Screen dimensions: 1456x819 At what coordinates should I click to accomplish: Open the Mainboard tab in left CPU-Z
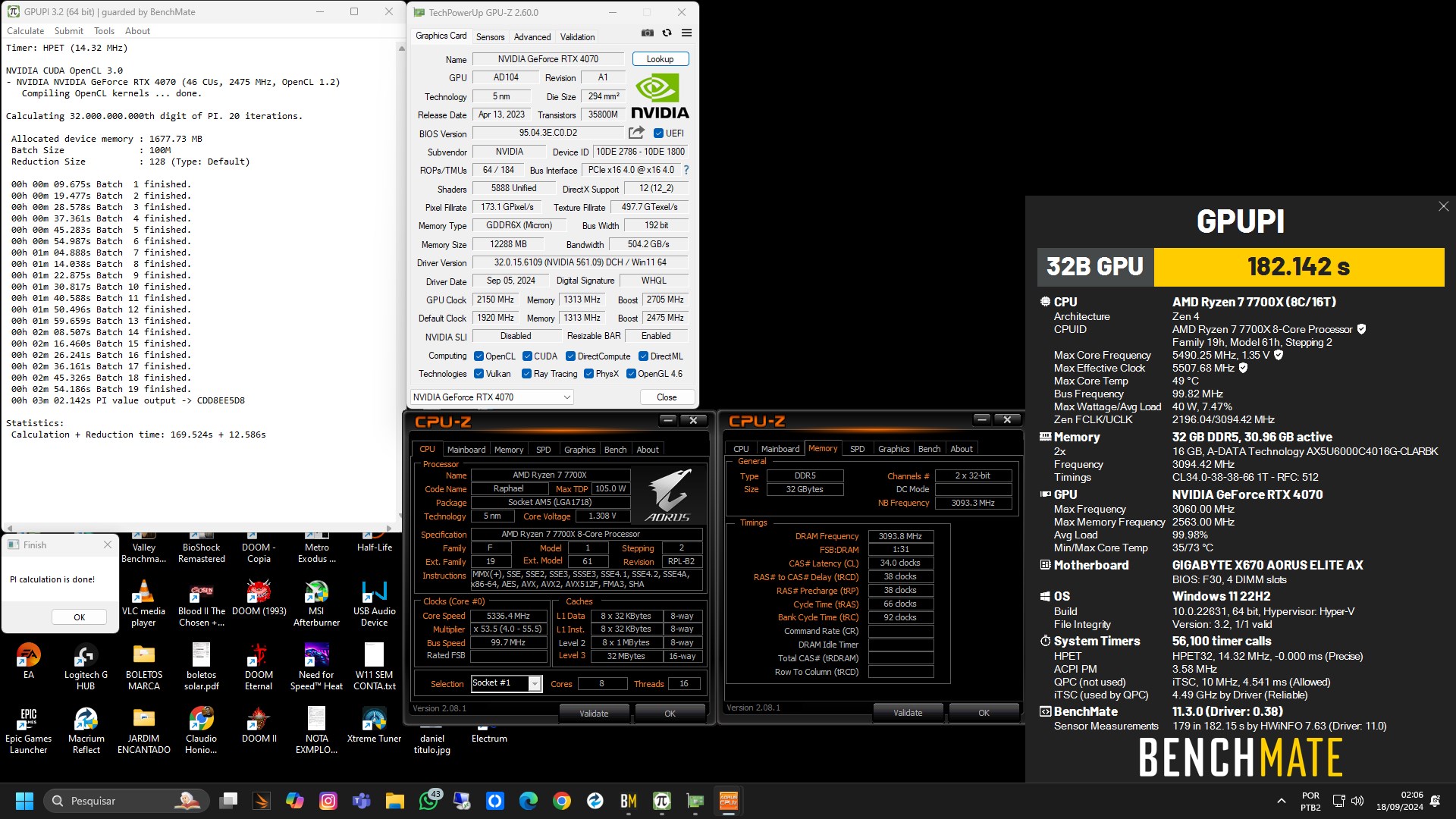coord(466,450)
